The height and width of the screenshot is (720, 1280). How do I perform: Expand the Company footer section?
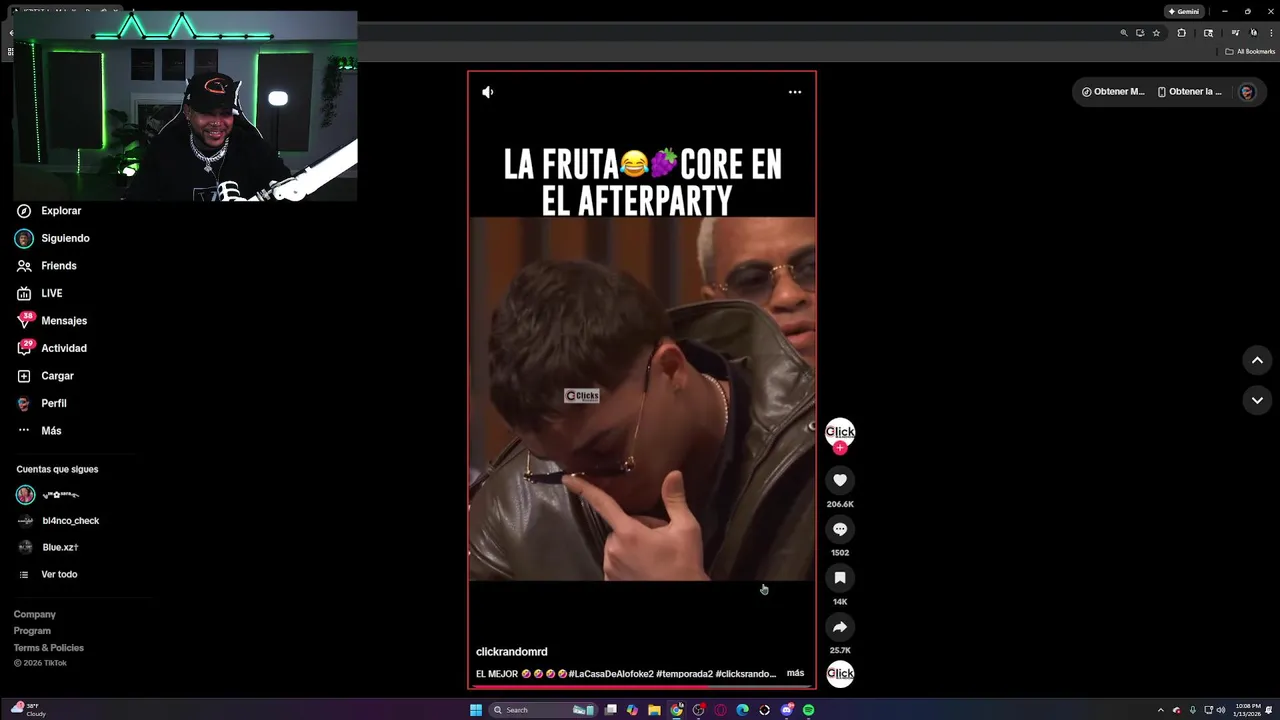(35, 614)
